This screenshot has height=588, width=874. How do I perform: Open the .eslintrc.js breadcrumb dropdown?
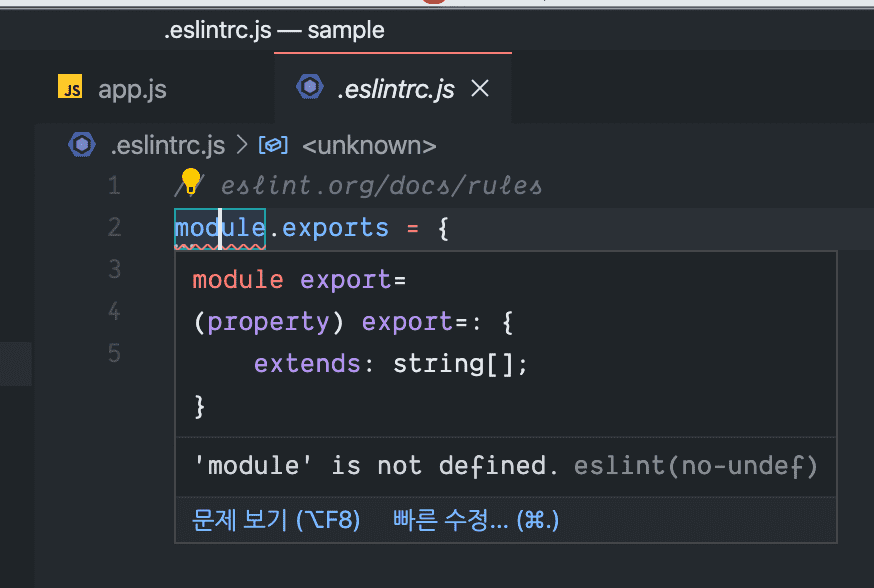[x=167, y=145]
